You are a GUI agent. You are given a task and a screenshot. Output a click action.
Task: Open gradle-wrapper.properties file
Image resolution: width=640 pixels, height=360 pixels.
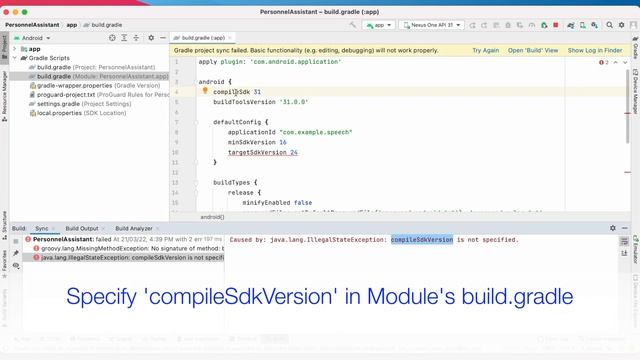point(95,86)
